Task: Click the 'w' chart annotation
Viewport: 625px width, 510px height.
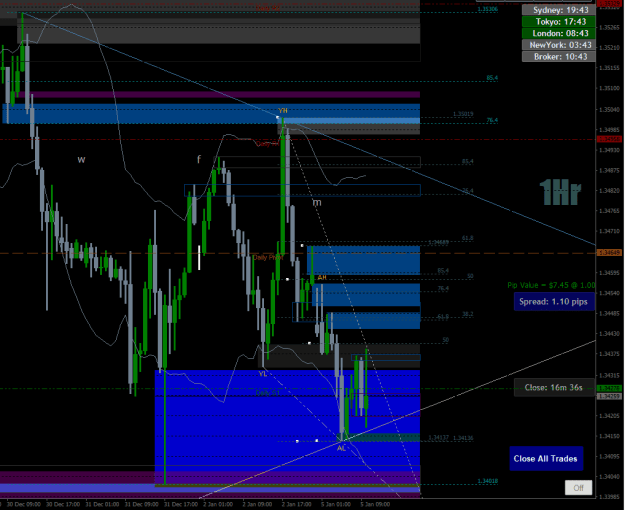Action: (x=81, y=159)
